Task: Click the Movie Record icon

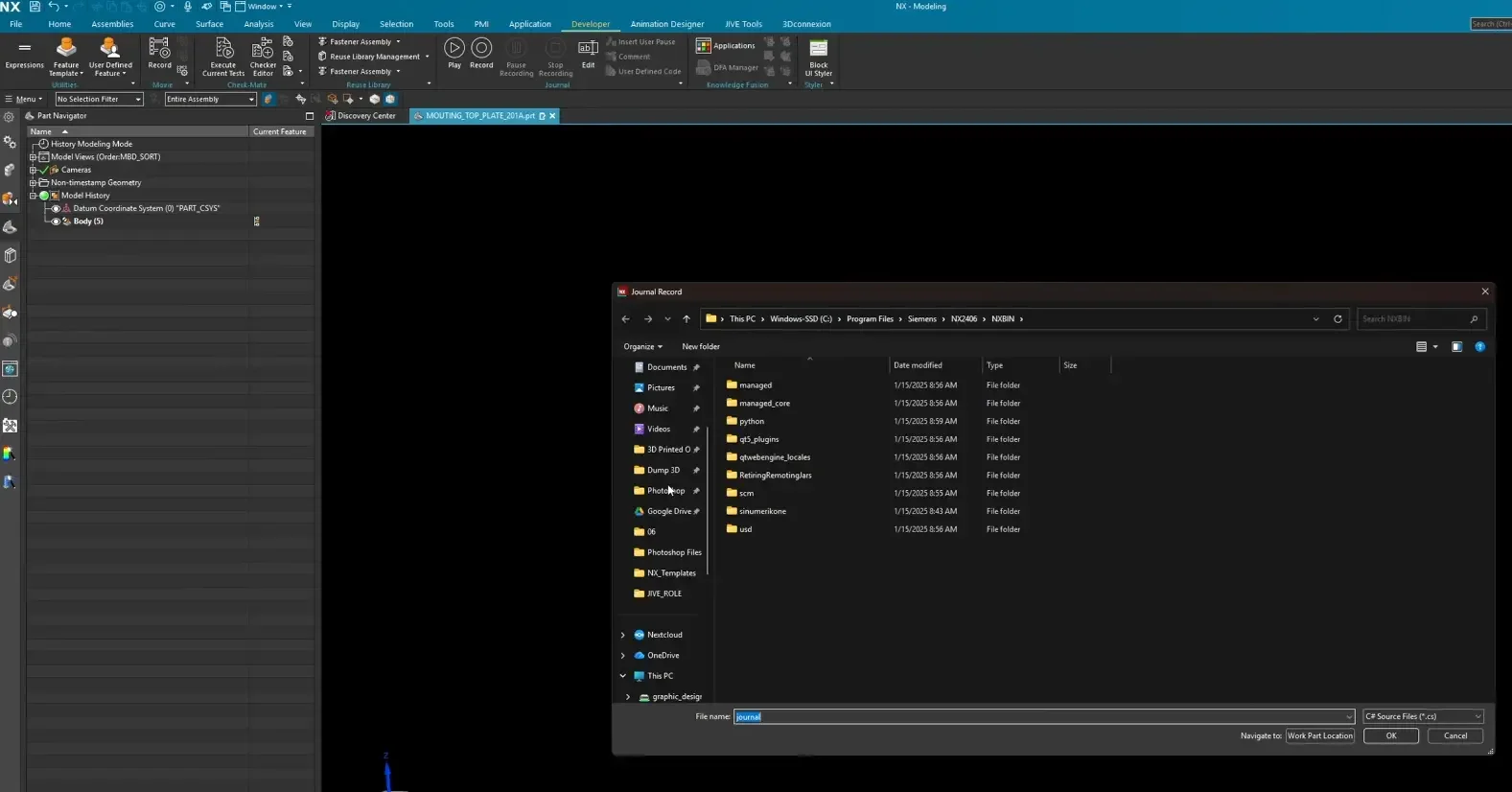Action: tap(159, 54)
